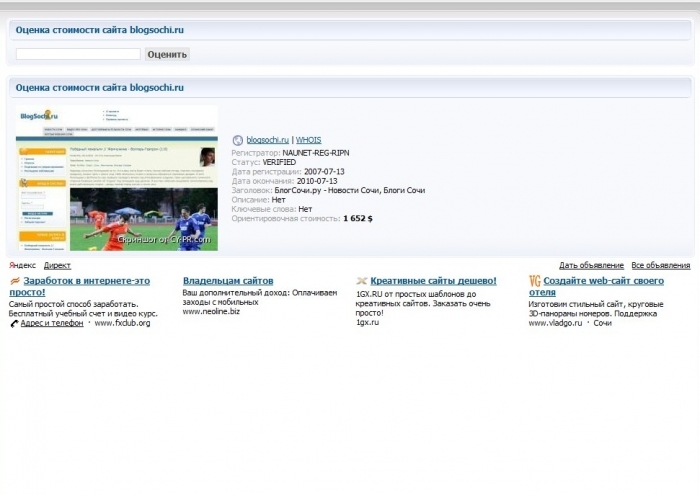The height and width of the screenshot is (495, 700).
Task: Open the Креативные сайты дешево! ad
Action: click(x=433, y=282)
